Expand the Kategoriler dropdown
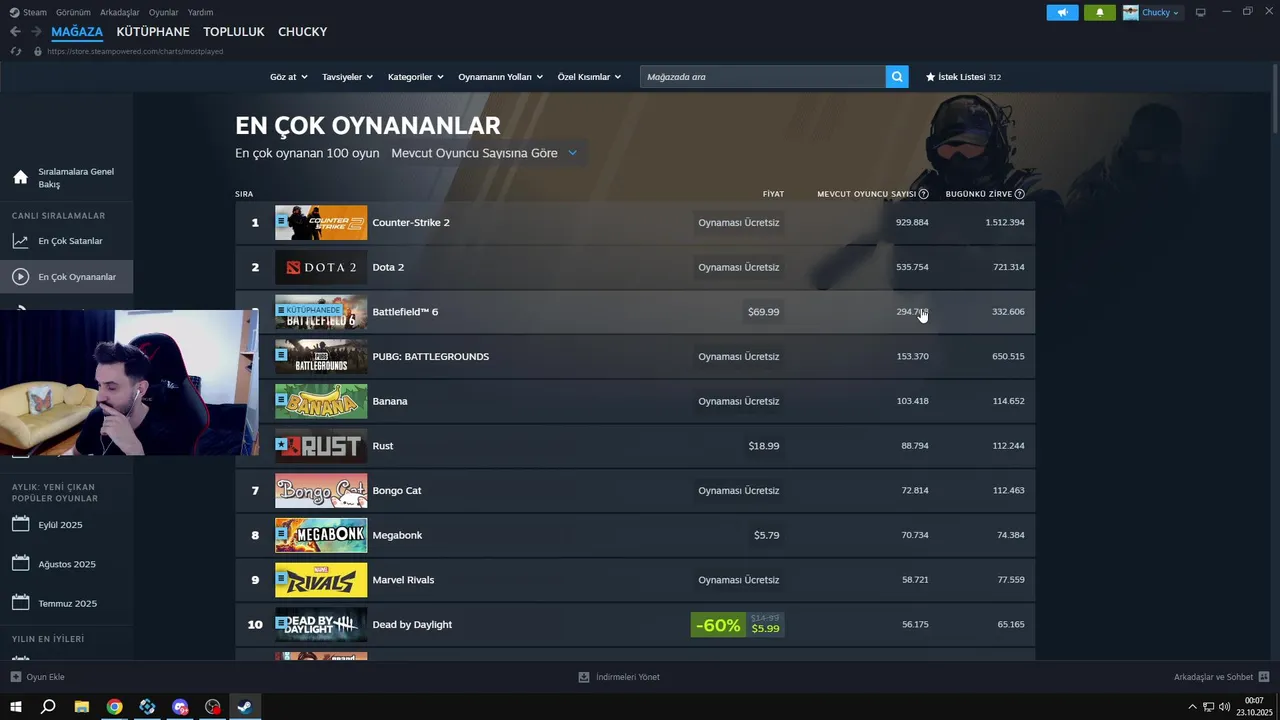Screen dimensions: 1280x720 [415, 77]
